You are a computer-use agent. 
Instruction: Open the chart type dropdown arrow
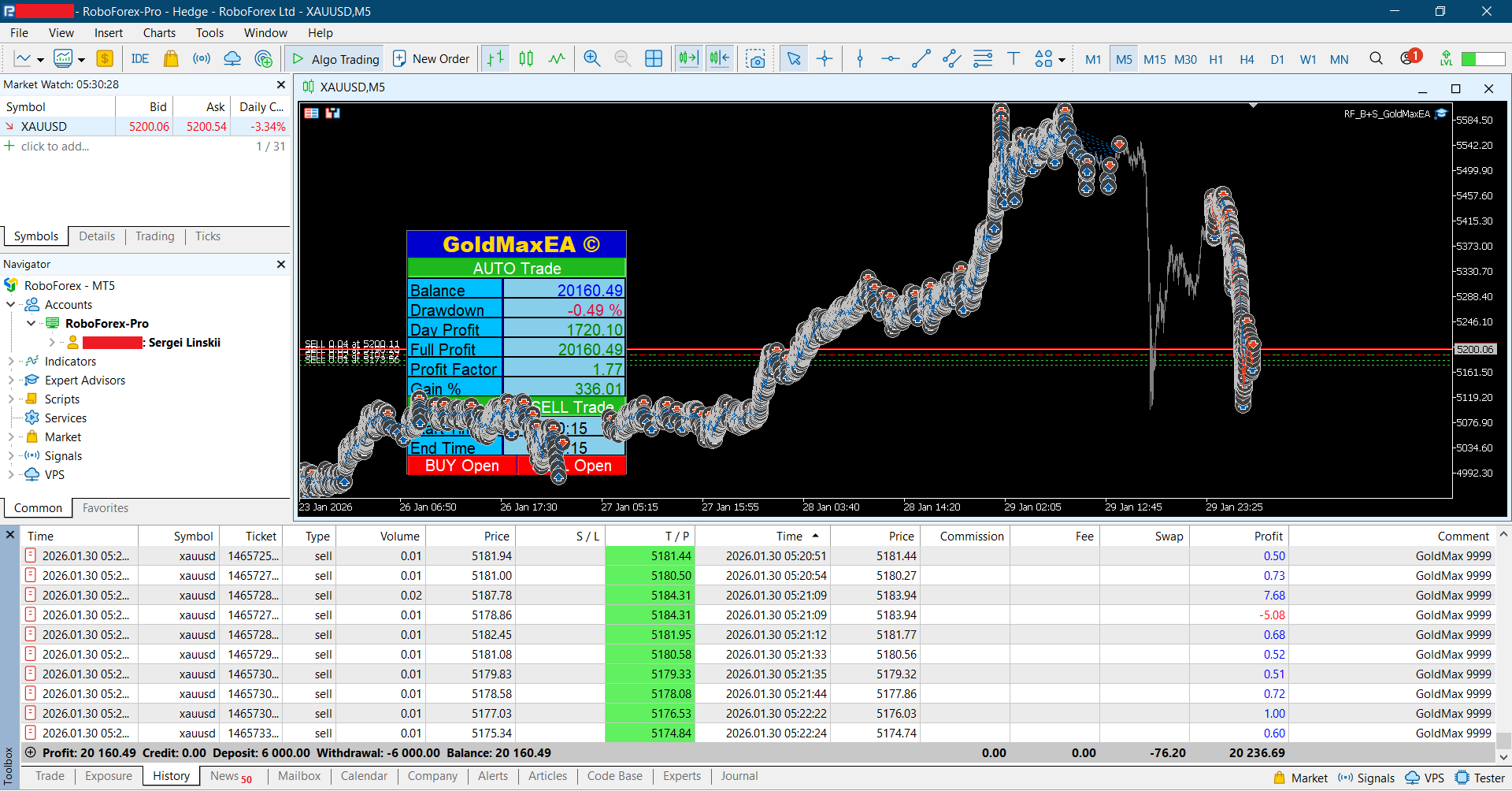point(40,60)
